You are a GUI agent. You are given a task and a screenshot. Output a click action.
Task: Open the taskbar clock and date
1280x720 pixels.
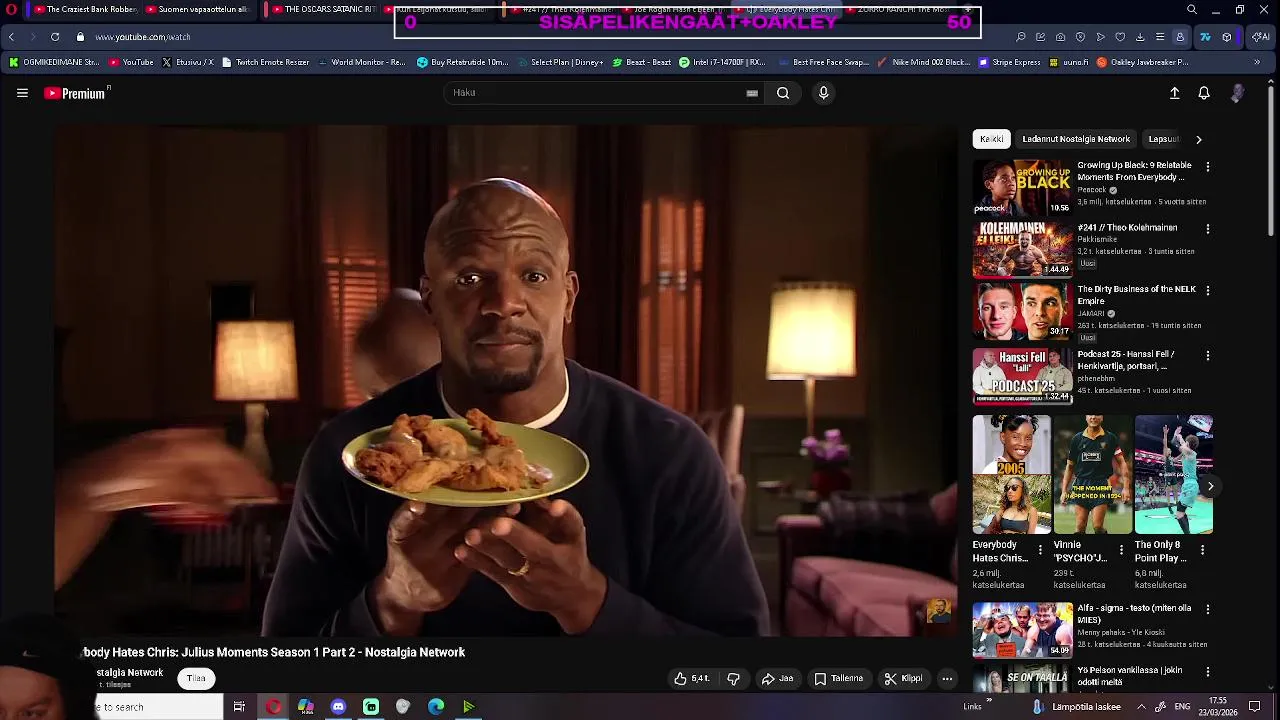tap(1217, 706)
